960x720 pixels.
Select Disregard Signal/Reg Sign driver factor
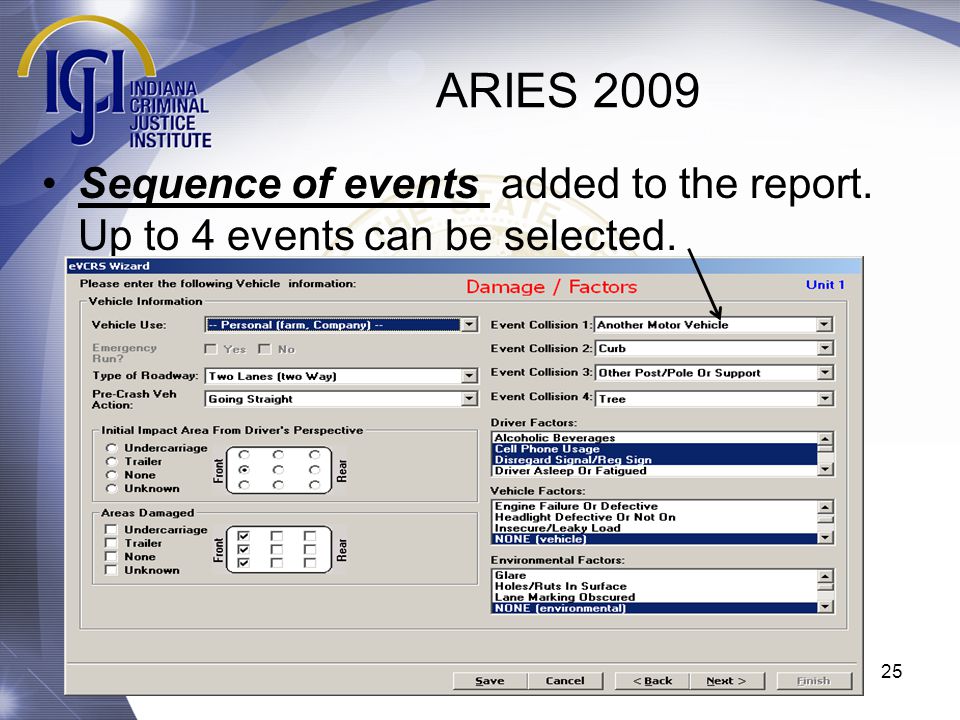[x=654, y=460]
